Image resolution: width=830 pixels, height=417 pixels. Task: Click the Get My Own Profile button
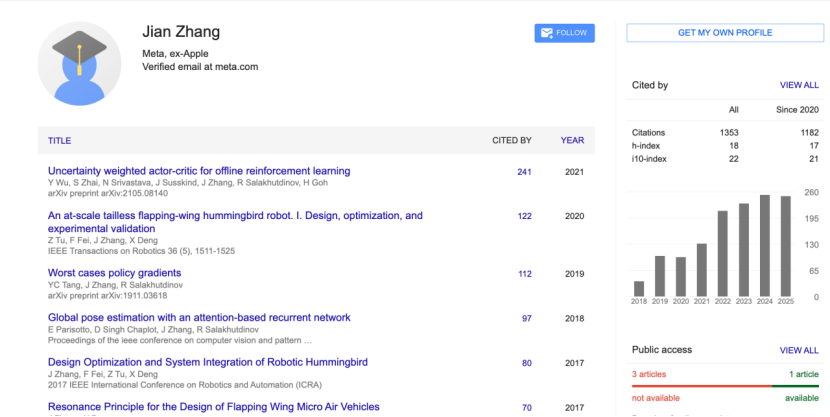pyautogui.click(x=724, y=33)
